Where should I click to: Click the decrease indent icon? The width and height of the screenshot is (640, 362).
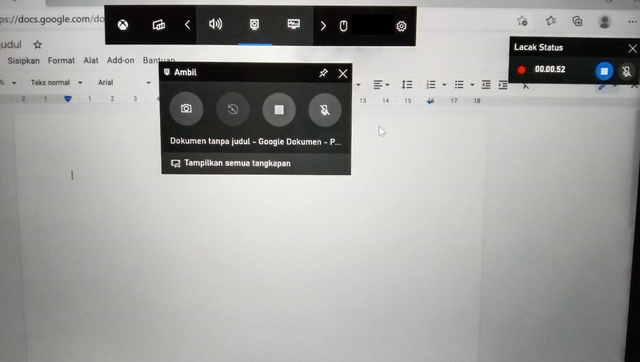(486, 84)
